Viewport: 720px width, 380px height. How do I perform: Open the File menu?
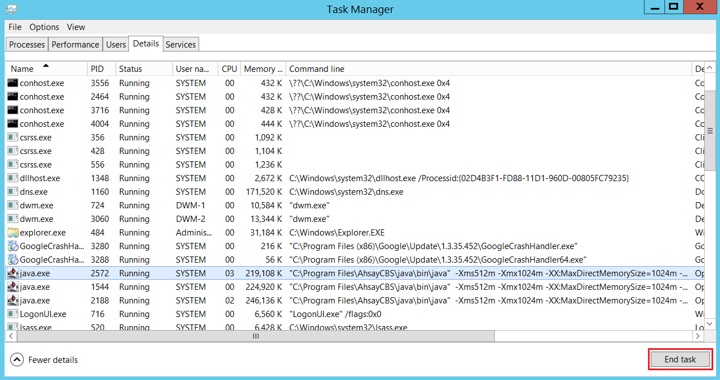click(x=15, y=27)
